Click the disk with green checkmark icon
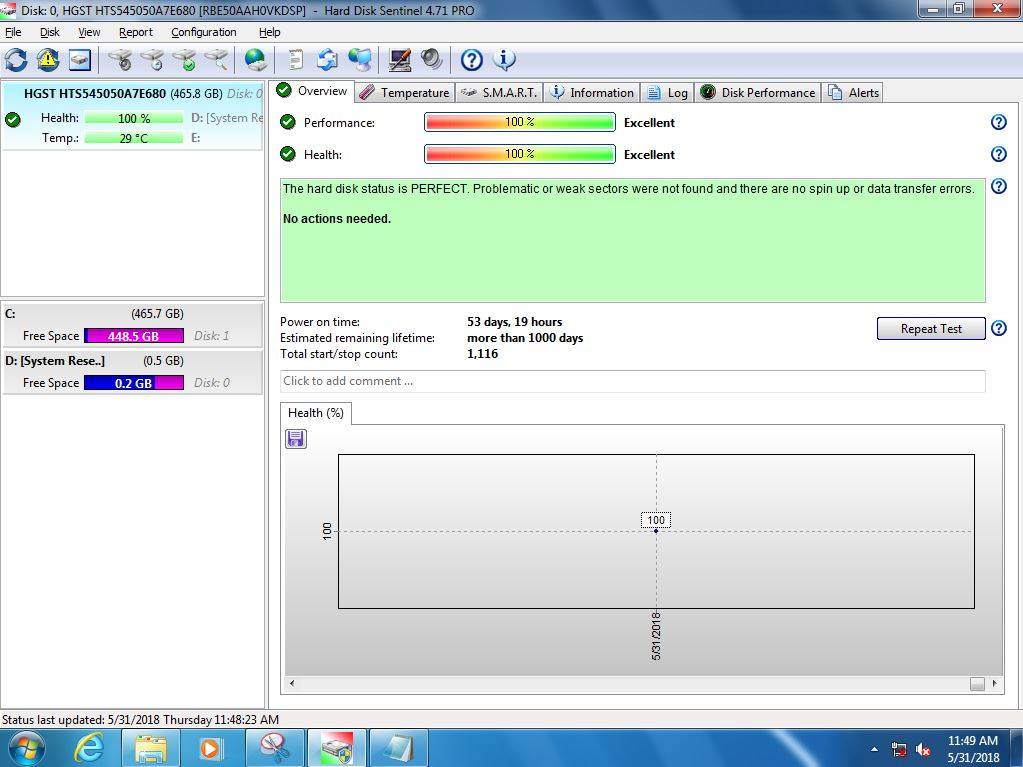The height and width of the screenshot is (767, 1023). click(185, 60)
